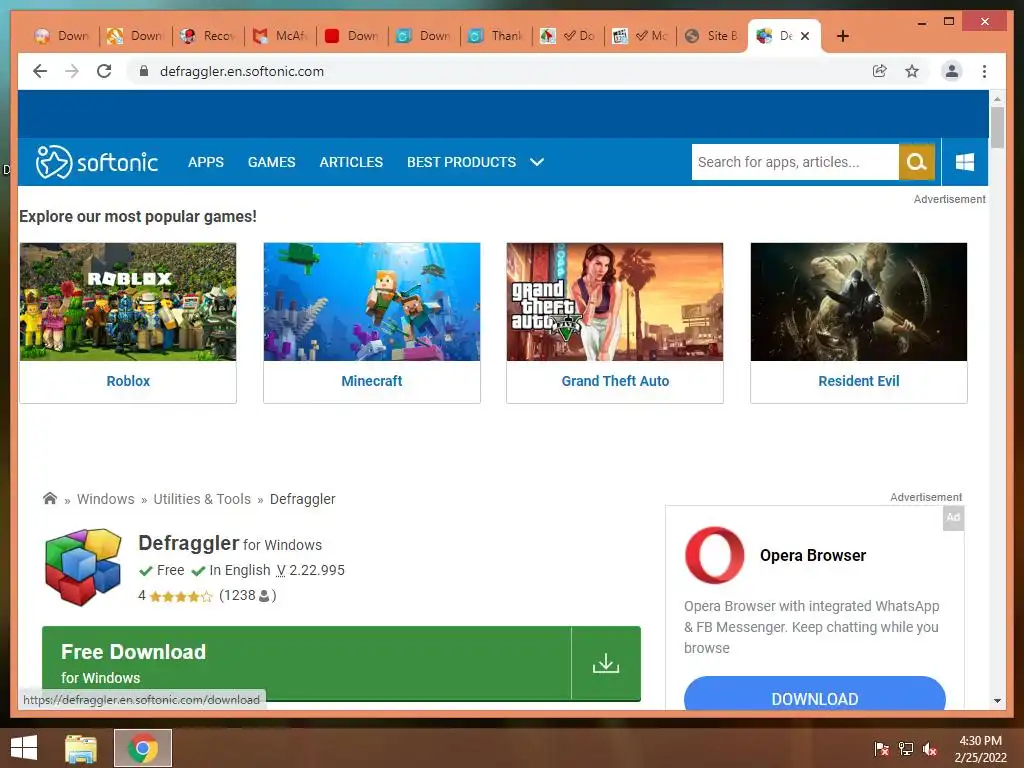Switch to the Do checkmark browser tab
This screenshot has width=1024, height=768.
tap(569, 36)
